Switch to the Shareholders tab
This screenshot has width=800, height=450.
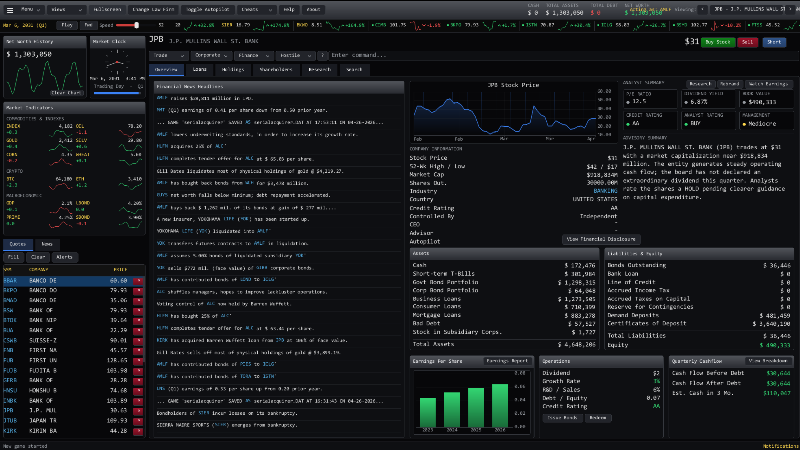276,70
